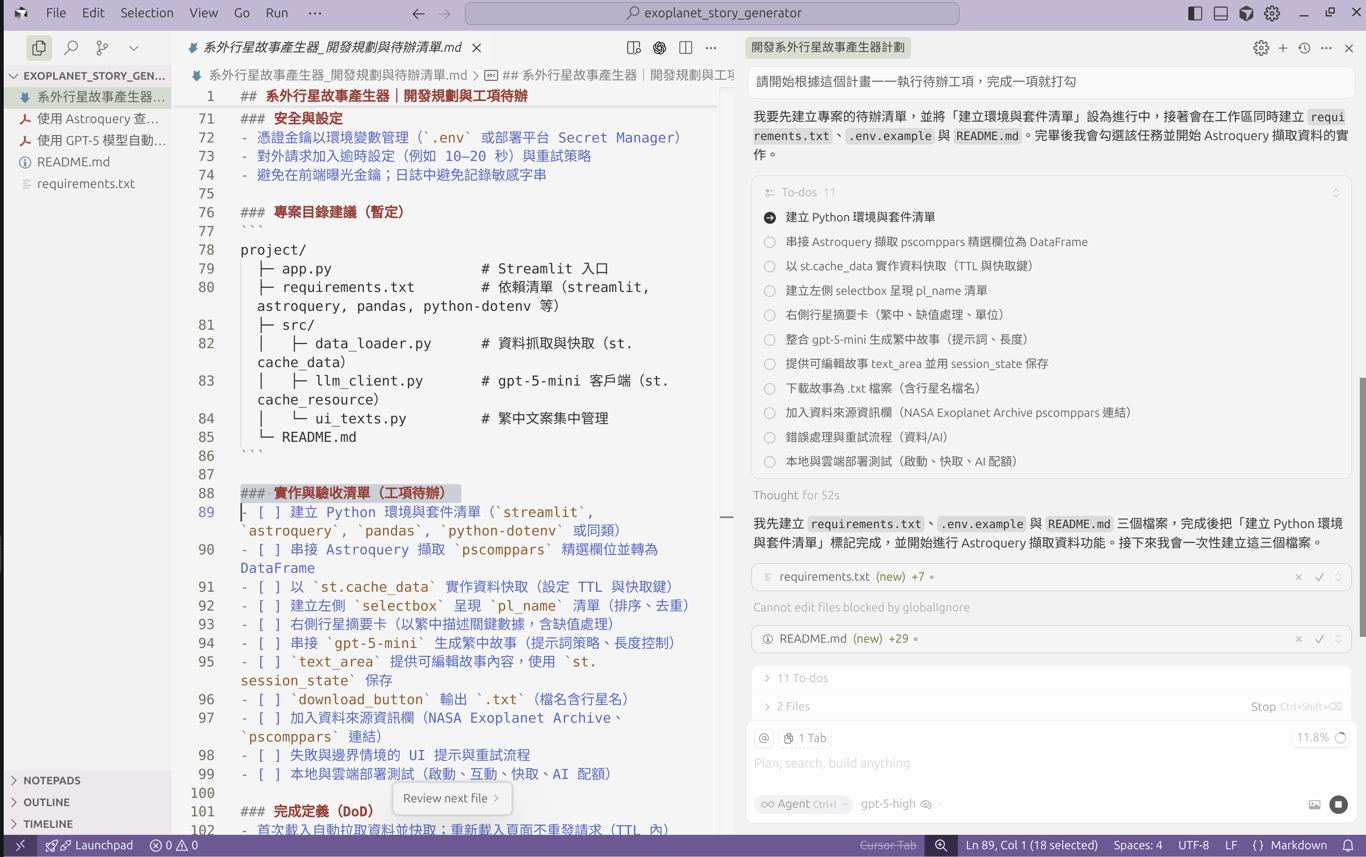
Task: Open the Selection menu
Action: 147,13
